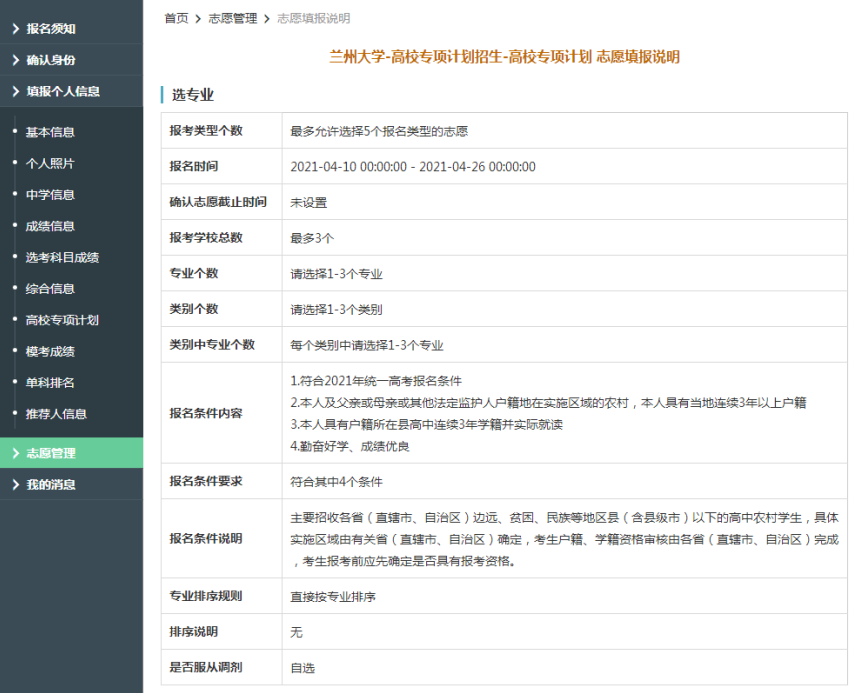858x693 pixels.
Task: Expand the 确认身份 sidebar section
Action: pyautogui.click(x=51, y=60)
